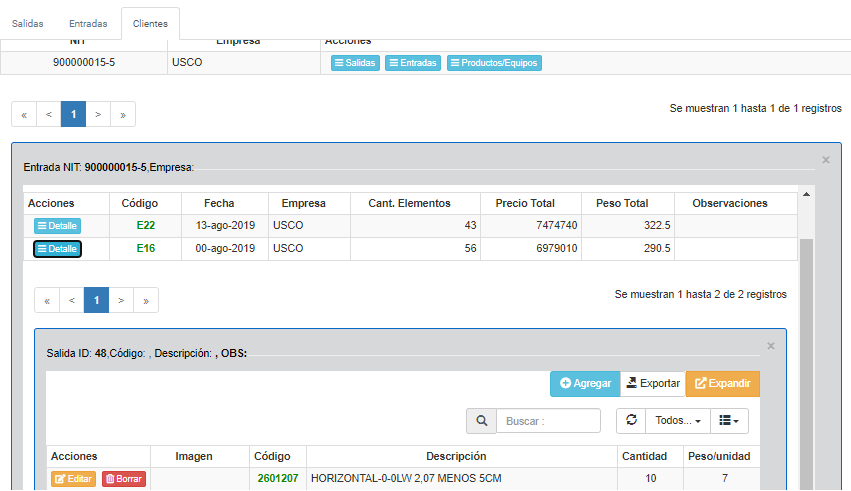Image resolution: width=851 pixels, height=491 pixels.
Task: Open Productos/Equipos for USCO
Action: click(x=494, y=63)
